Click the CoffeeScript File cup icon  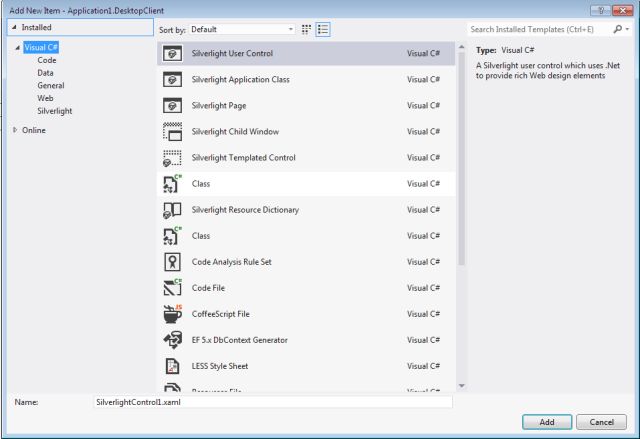coord(172,314)
